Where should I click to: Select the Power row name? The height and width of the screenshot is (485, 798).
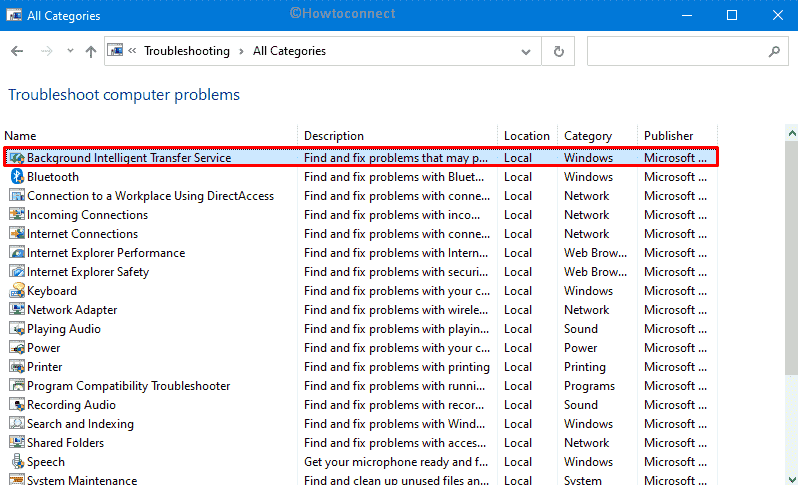coord(44,348)
